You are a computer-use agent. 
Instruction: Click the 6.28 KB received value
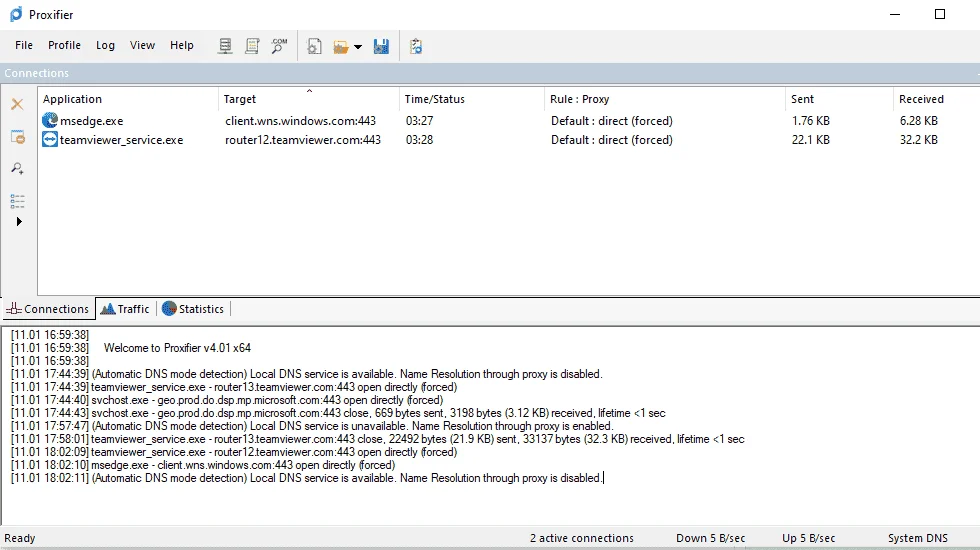919,121
